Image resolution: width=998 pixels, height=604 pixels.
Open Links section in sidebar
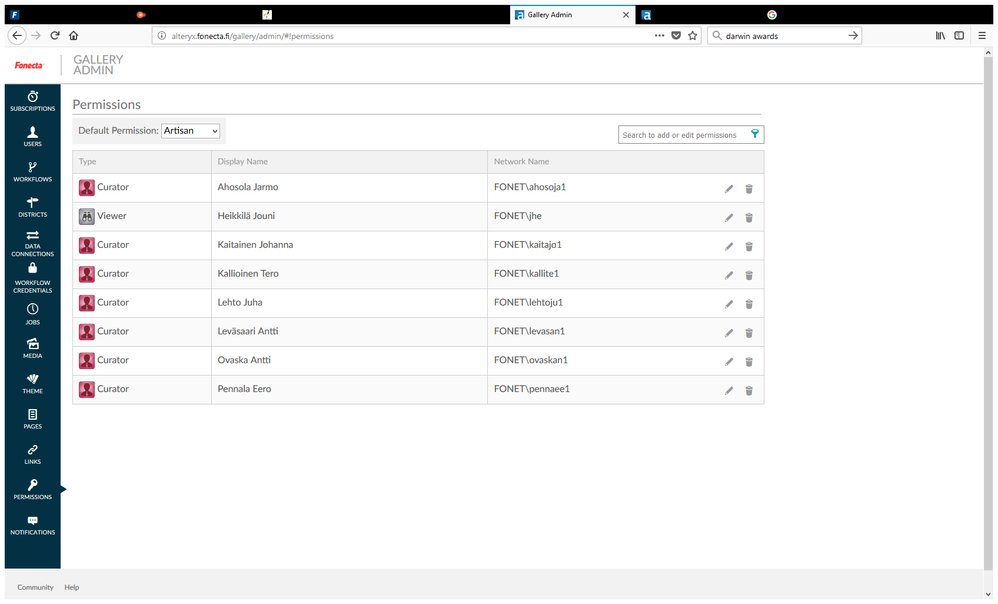(32, 454)
